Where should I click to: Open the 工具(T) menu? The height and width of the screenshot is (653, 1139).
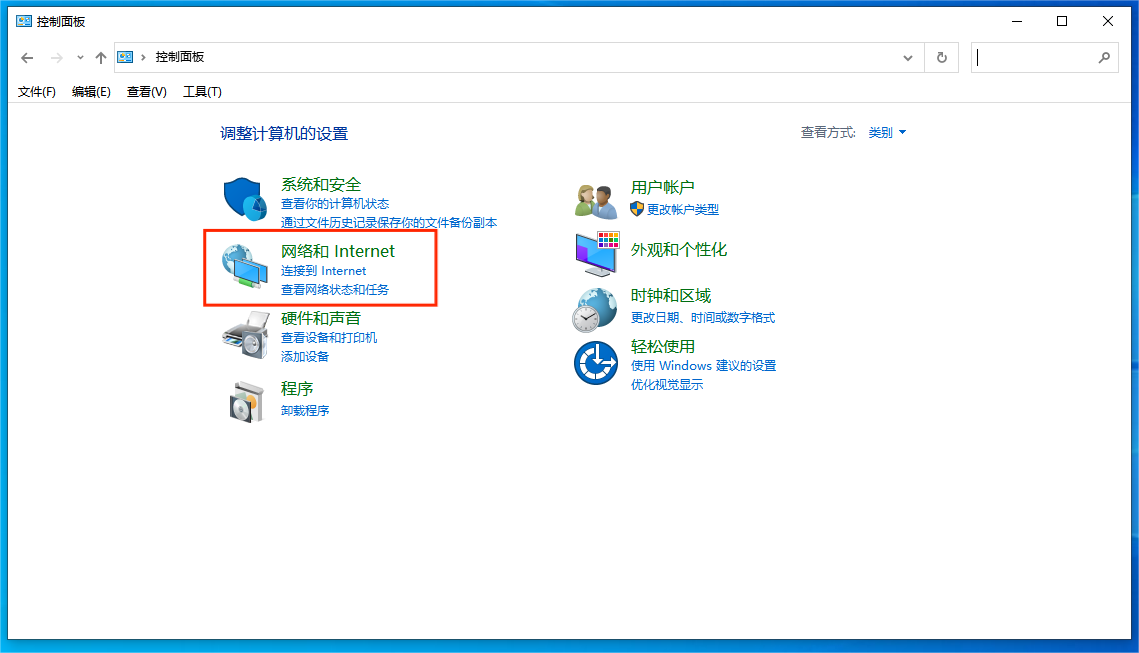click(202, 91)
